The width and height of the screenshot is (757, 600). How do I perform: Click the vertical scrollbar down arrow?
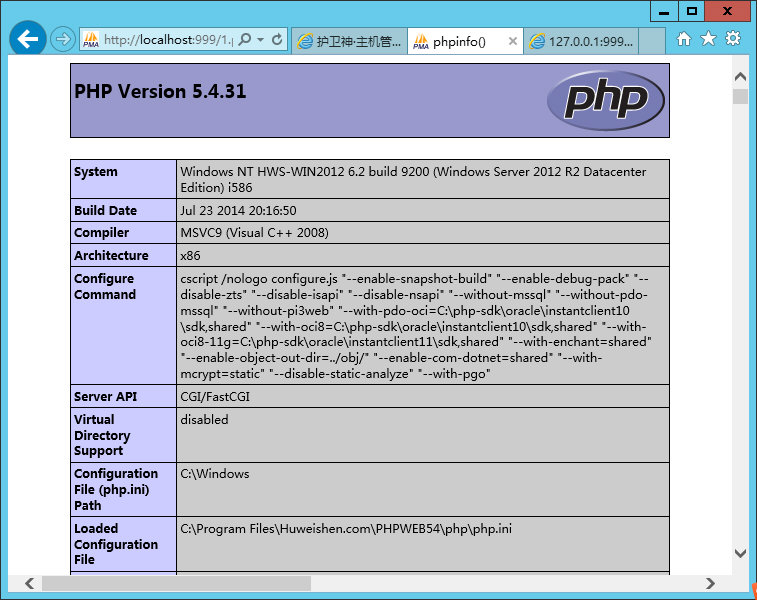(740, 553)
